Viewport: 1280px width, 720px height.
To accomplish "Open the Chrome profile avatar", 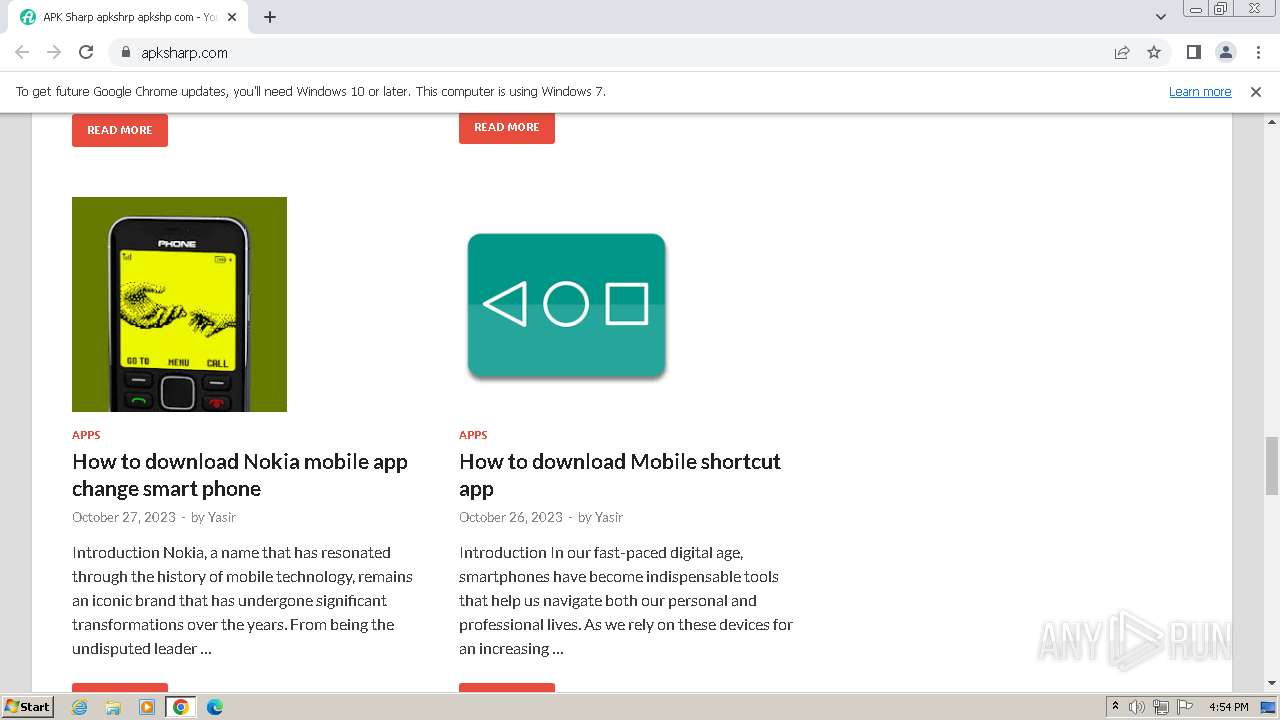I will click(1225, 52).
